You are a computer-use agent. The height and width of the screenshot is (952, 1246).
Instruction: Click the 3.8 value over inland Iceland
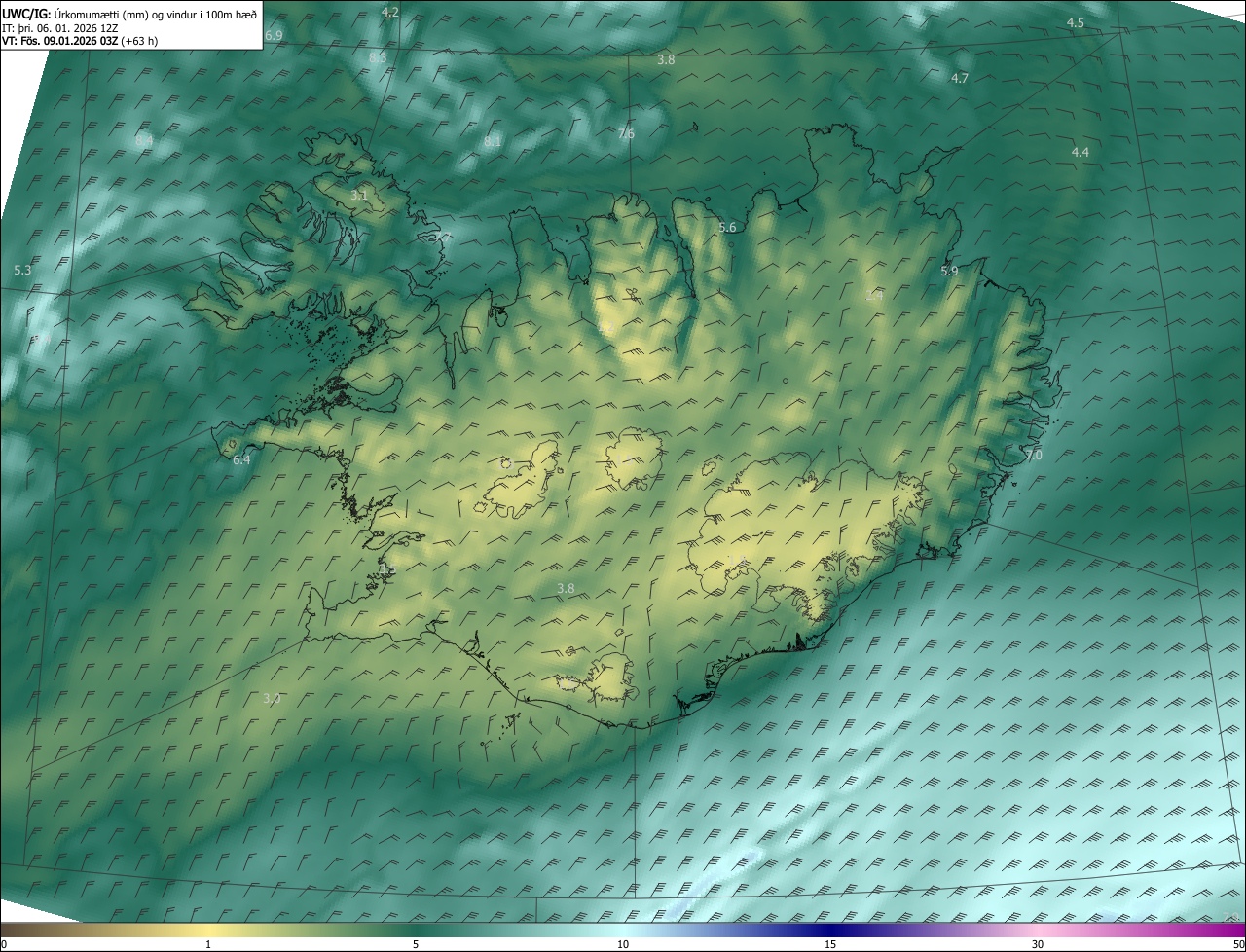[x=566, y=588]
